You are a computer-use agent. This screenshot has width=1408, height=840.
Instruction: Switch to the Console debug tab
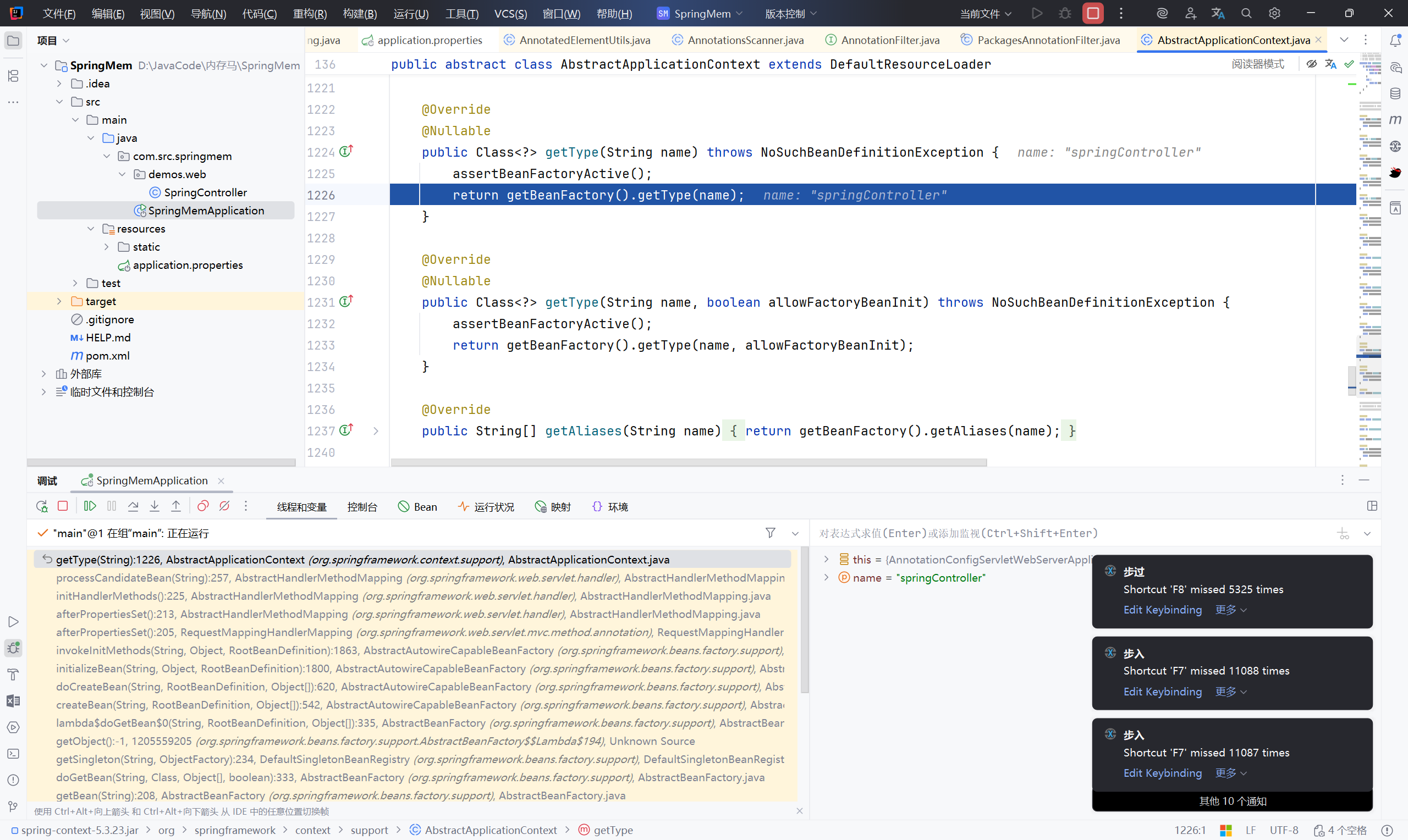[362, 507]
